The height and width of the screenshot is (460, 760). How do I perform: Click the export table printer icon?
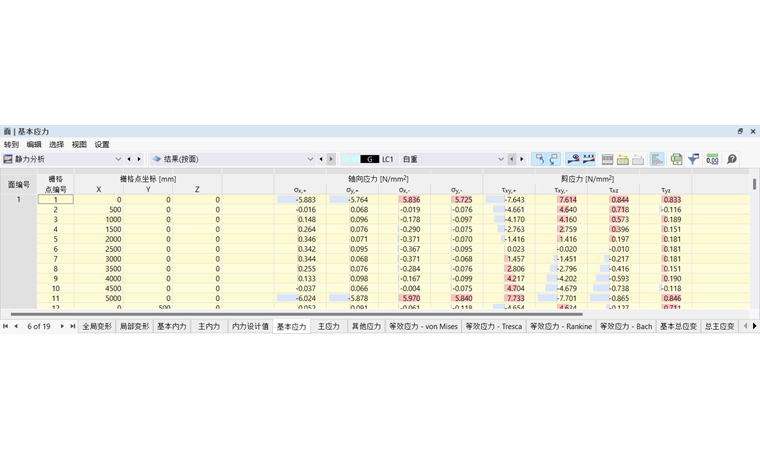tap(677, 159)
